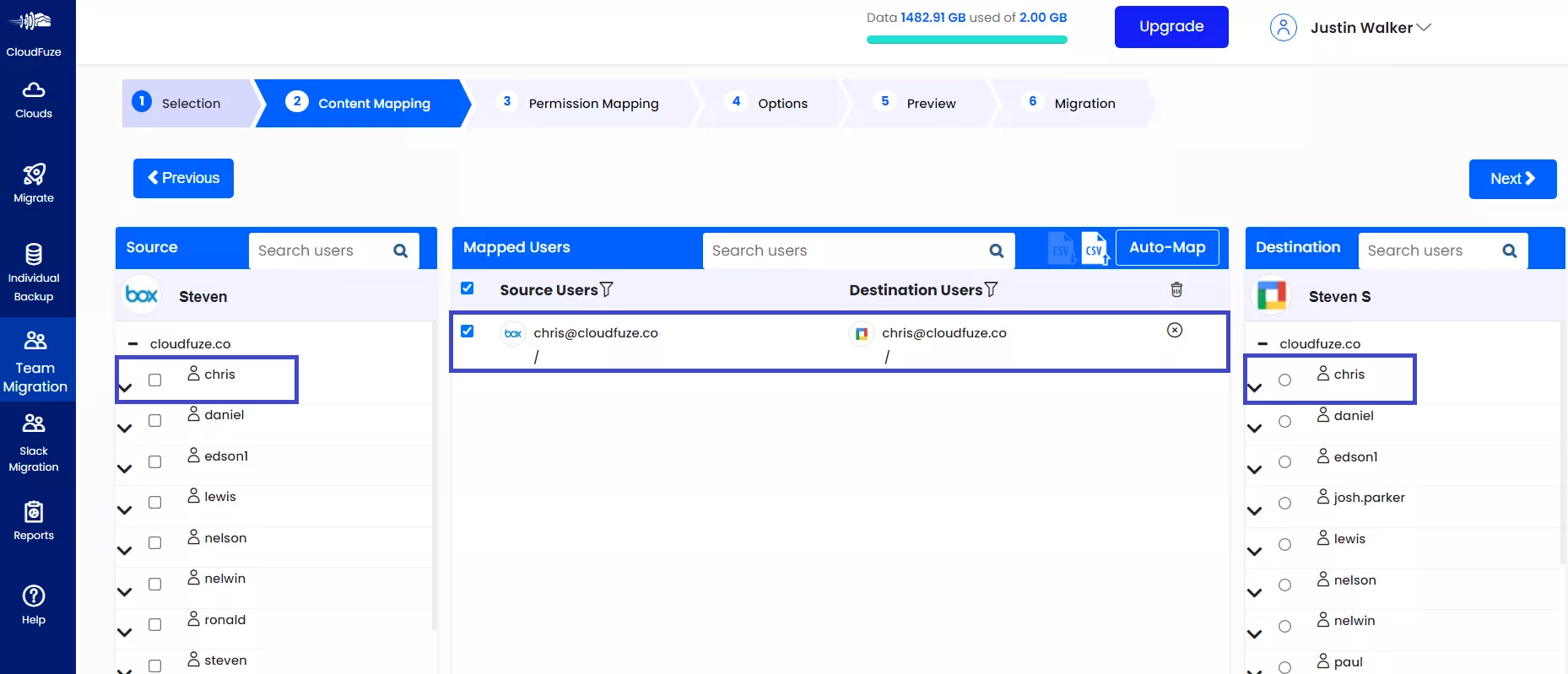Tick the source daniel checkbox

click(155, 421)
